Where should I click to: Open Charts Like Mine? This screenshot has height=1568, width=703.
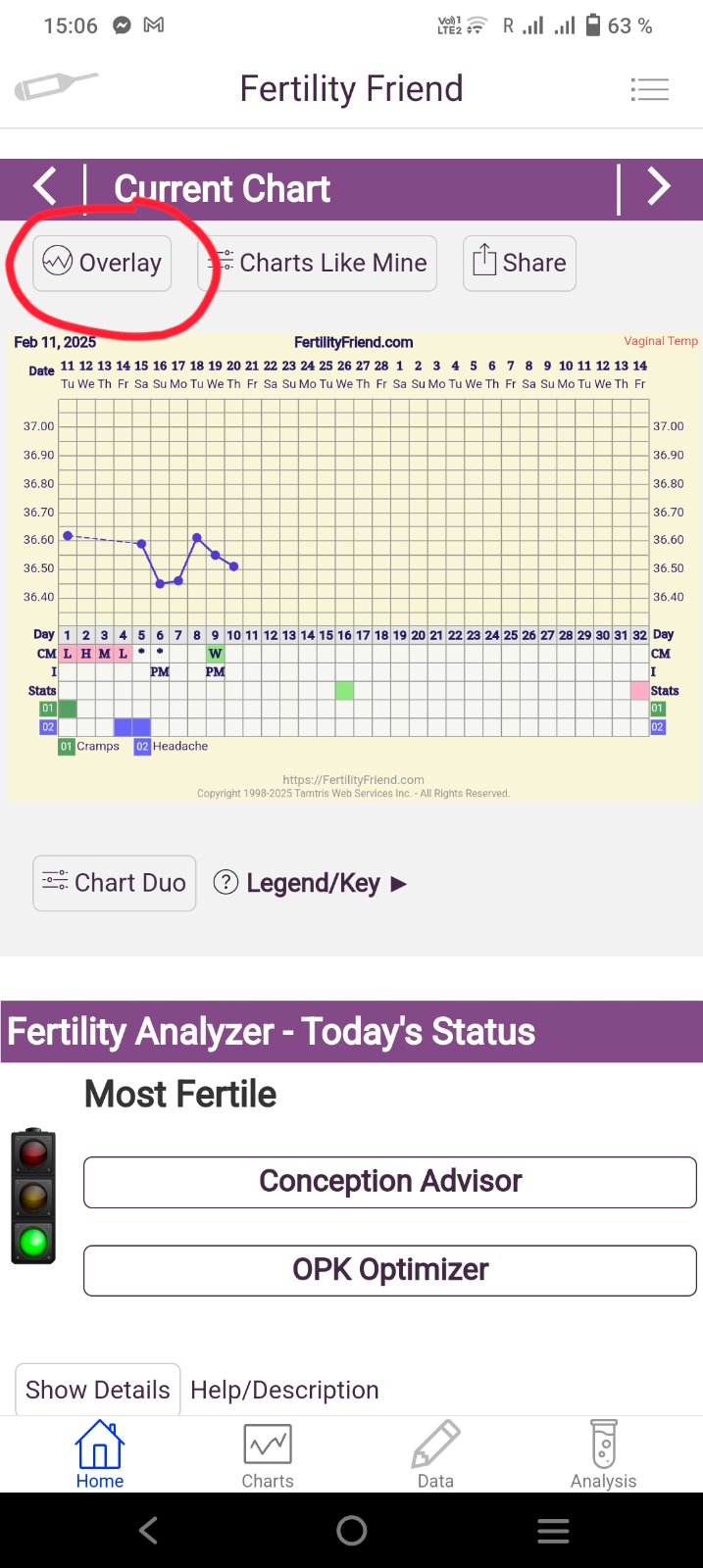(318, 263)
